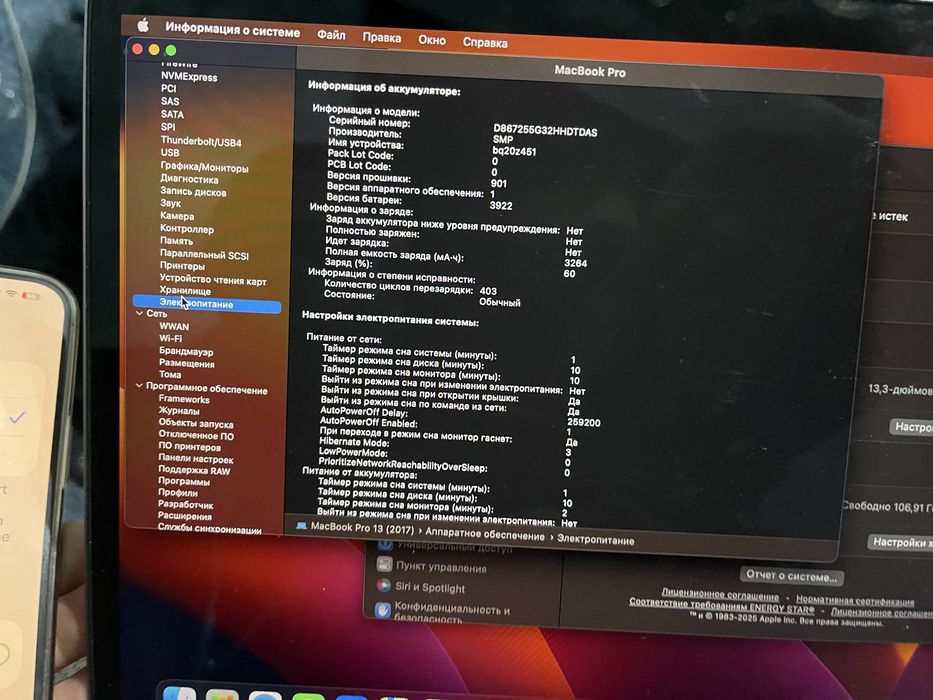
Task: Select ПО принтеров in the sidebar
Action: pos(189,447)
